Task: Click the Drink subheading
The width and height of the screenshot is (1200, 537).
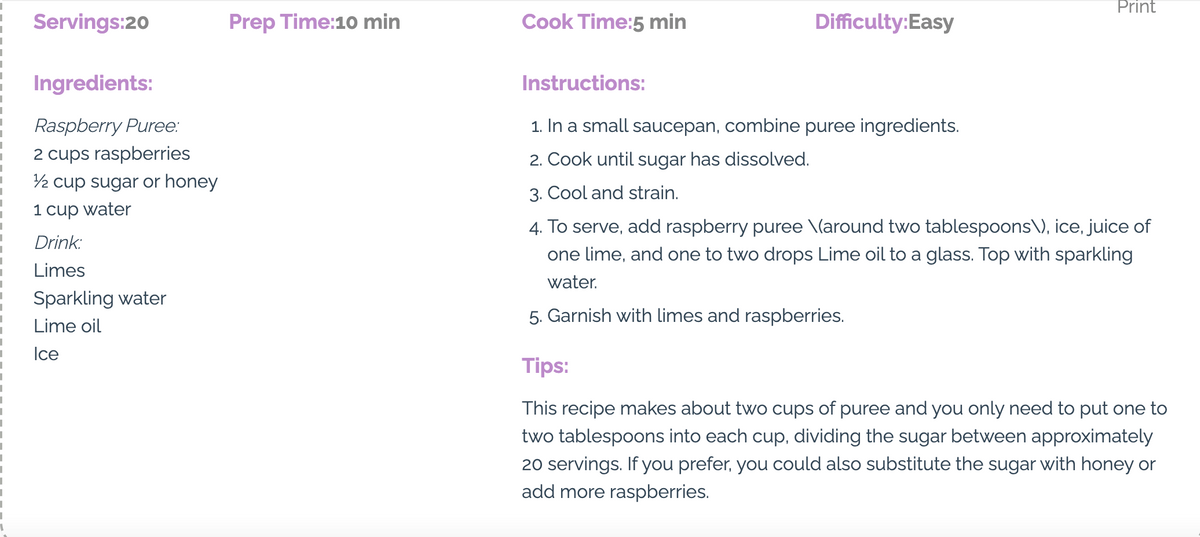Action: 58,243
